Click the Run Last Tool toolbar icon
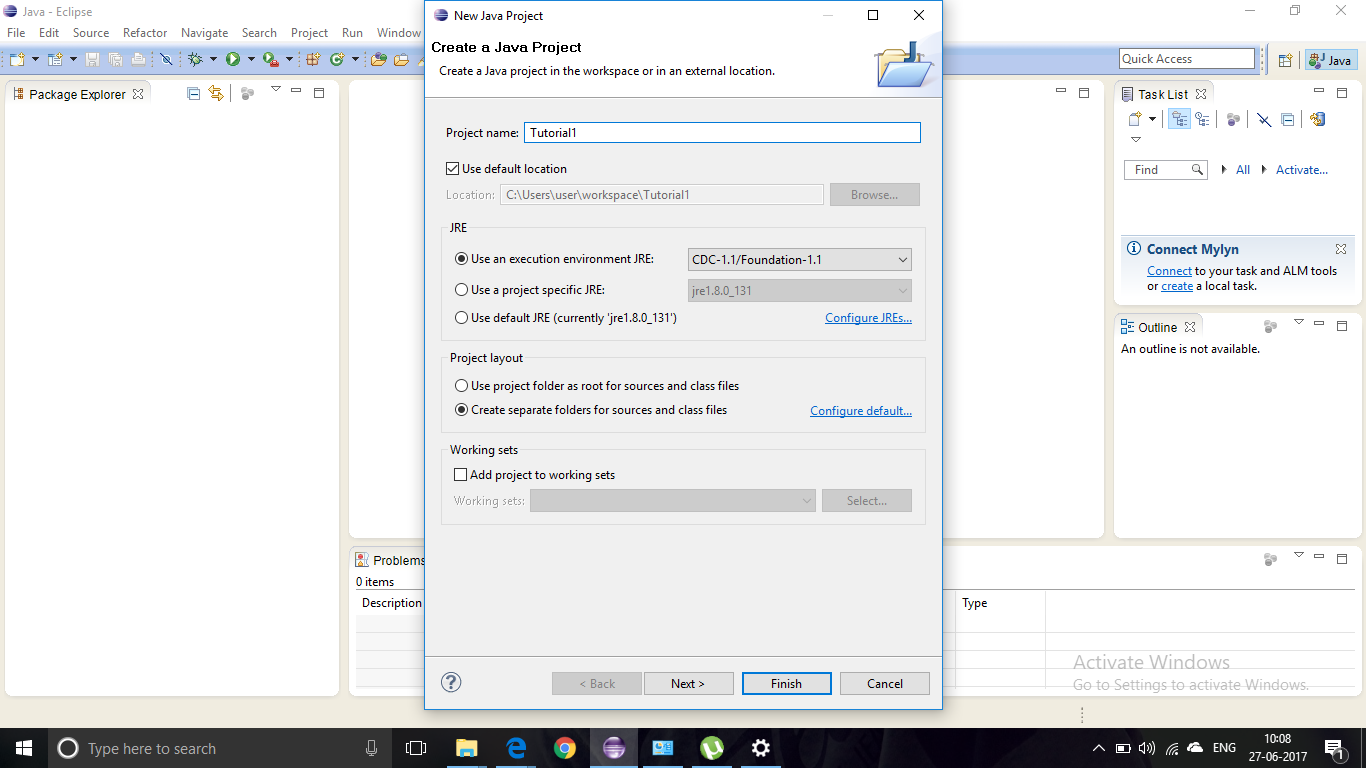Screen dimensions: 1366x768 [271, 59]
